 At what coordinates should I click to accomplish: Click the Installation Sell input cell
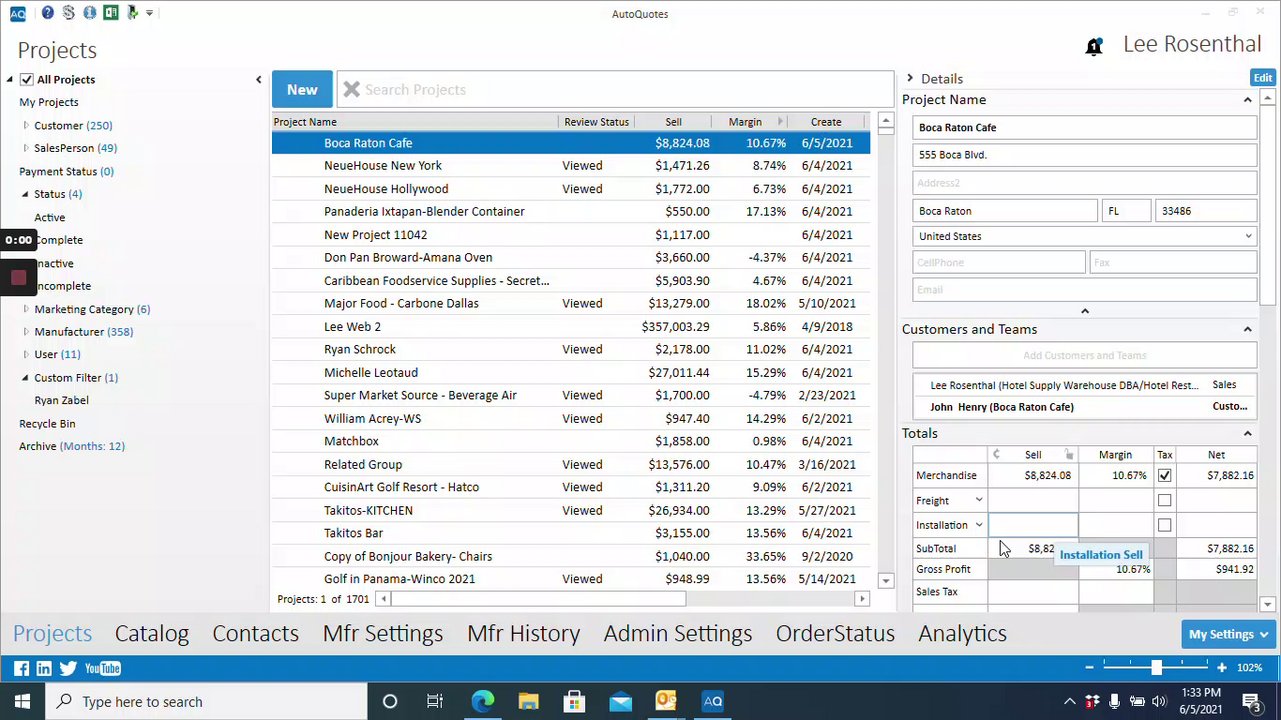(x=1033, y=525)
